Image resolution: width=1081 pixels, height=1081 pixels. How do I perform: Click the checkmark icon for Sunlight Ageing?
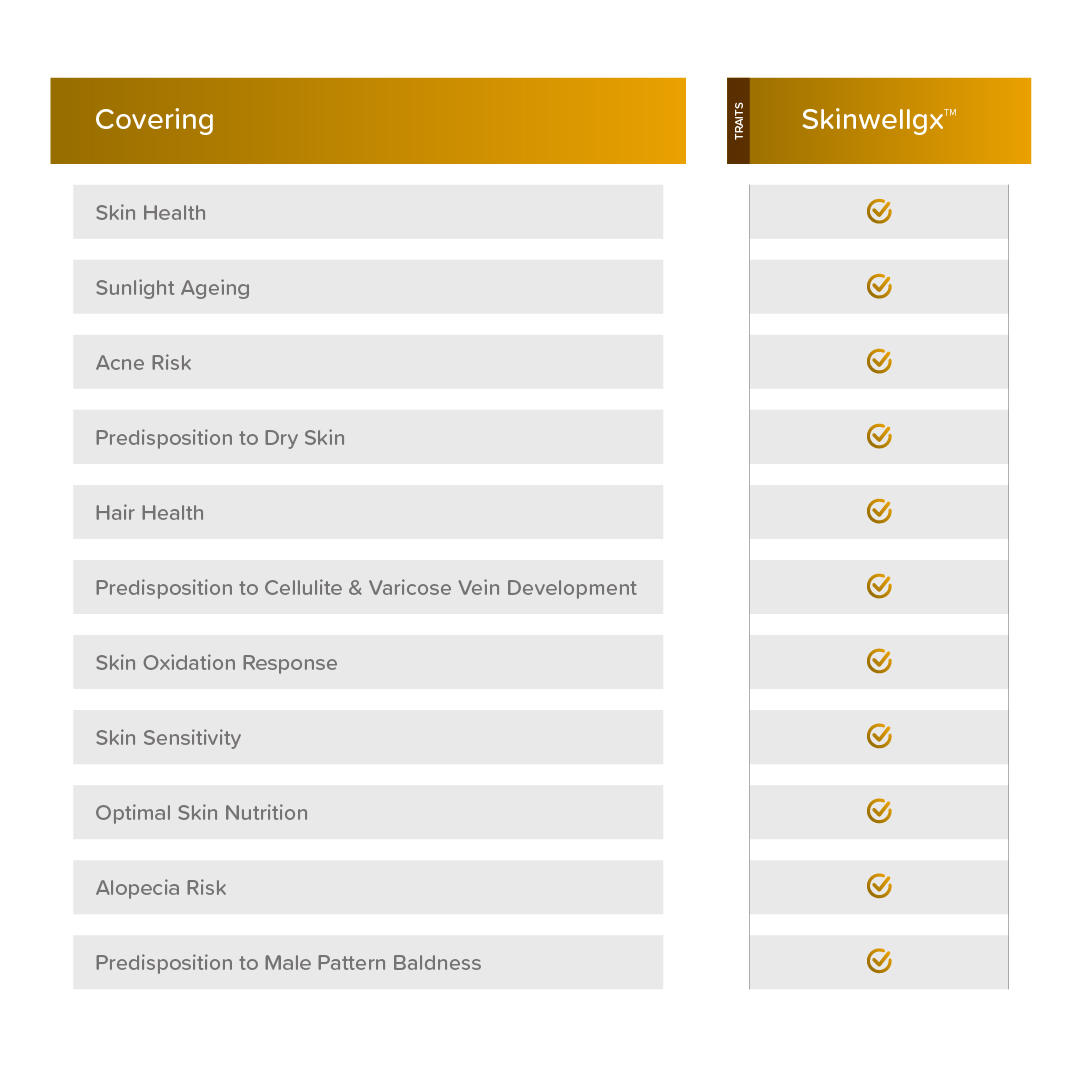(x=879, y=286)
